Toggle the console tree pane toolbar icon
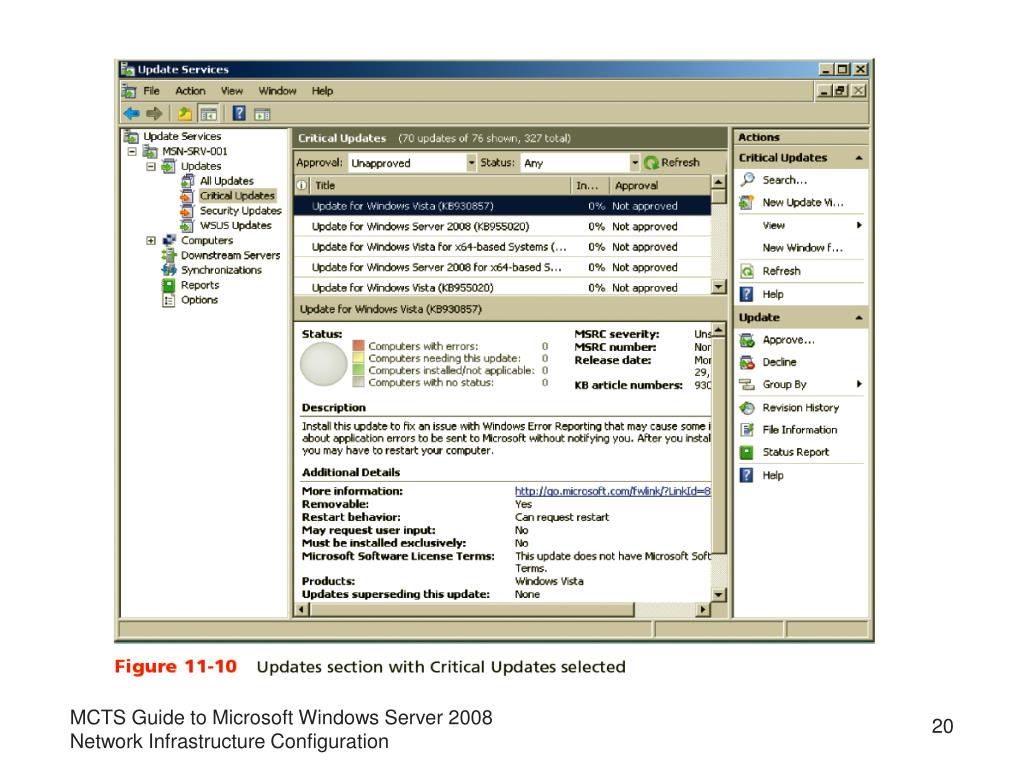The image size is (1024, 768). click(209, 114)
